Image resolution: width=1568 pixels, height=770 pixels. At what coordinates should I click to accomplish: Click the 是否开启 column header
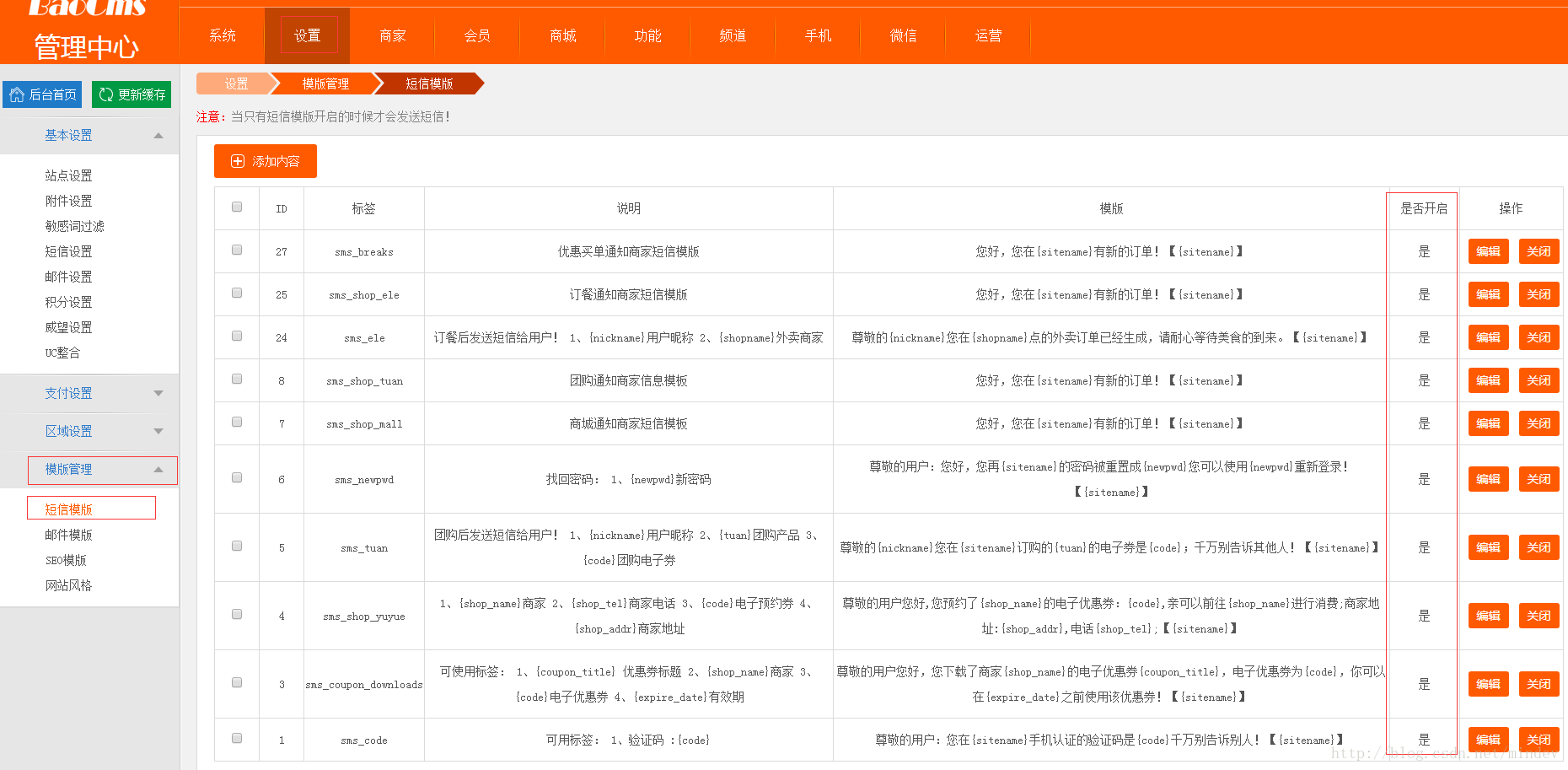click(x=1423, y=208)
